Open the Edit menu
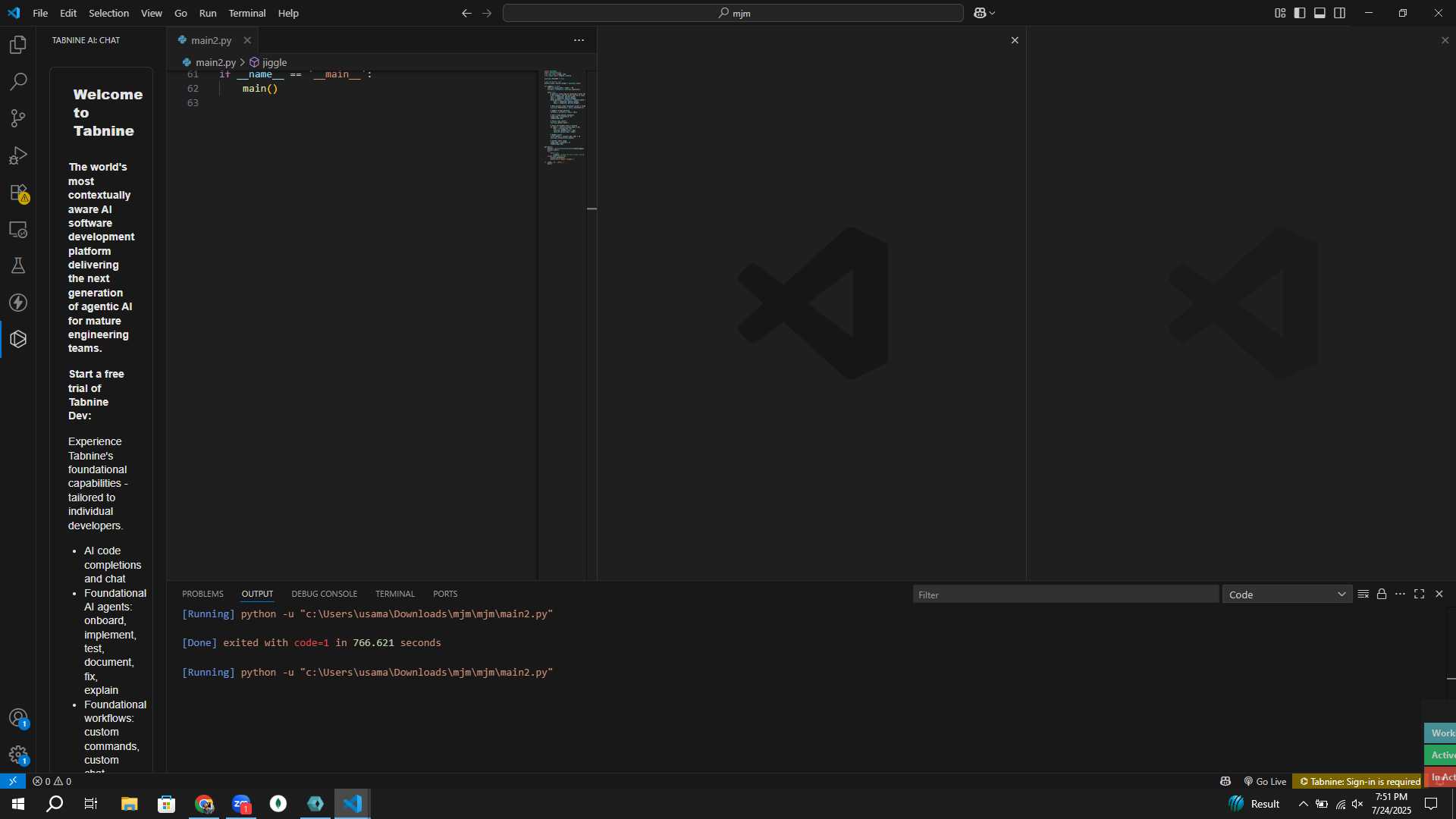The width and height of the screenshot is (1456, 819). point(68,13)
